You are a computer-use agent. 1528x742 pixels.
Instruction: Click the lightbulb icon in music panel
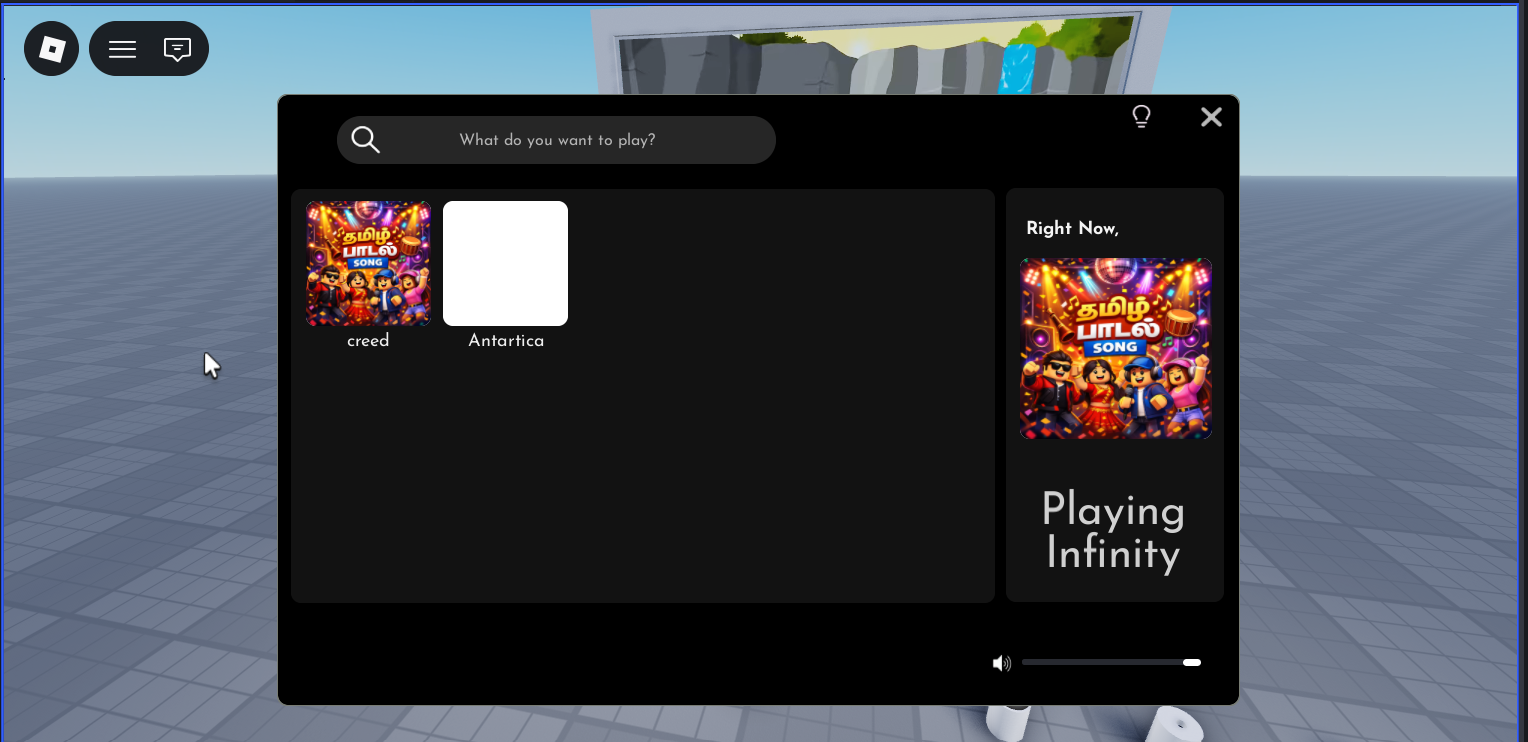1141,117
